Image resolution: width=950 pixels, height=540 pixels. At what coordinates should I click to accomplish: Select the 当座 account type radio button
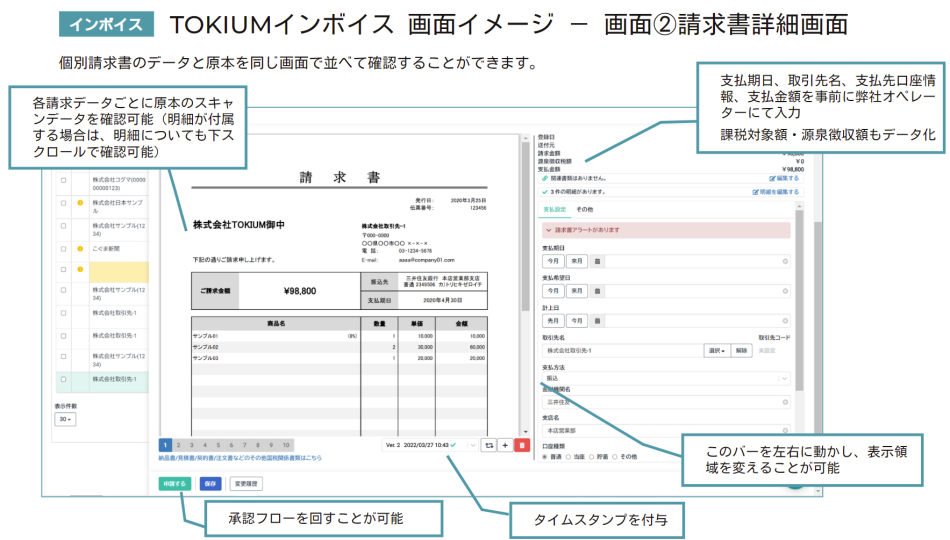[x=568, y=457]
